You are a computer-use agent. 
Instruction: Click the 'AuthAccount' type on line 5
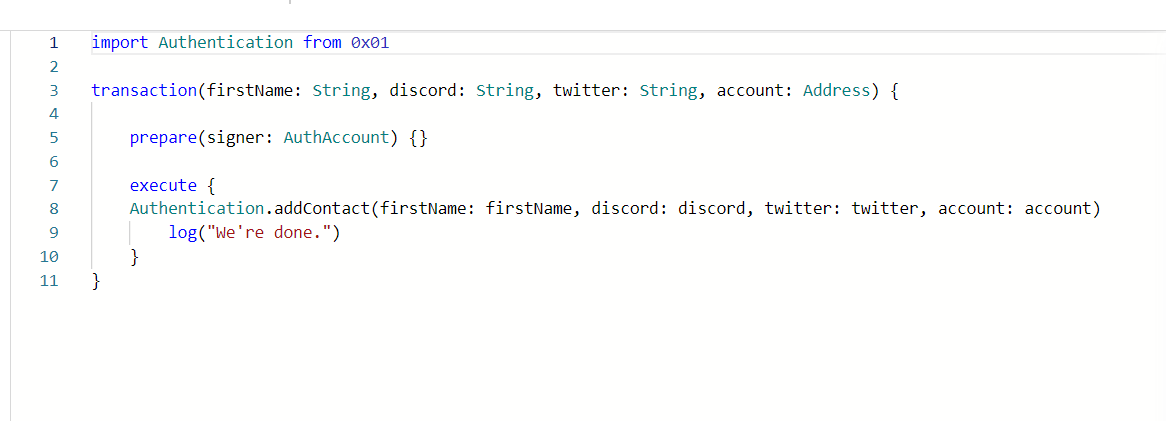point(336,138)
